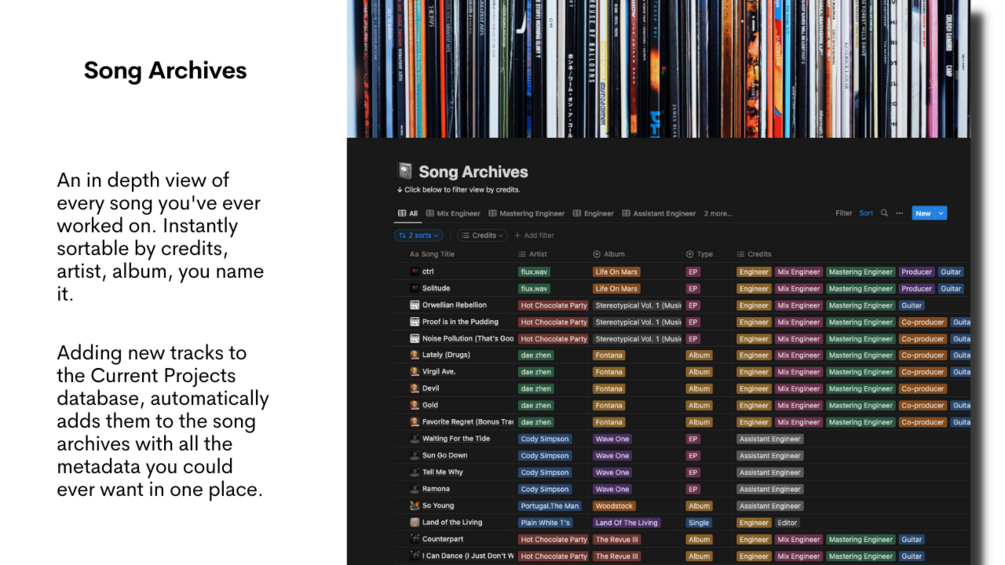Switch to the Mastering Engineer tab
Image resolution: width=1005 pixels, height=565 pixels.
click(x=526, y=213)
